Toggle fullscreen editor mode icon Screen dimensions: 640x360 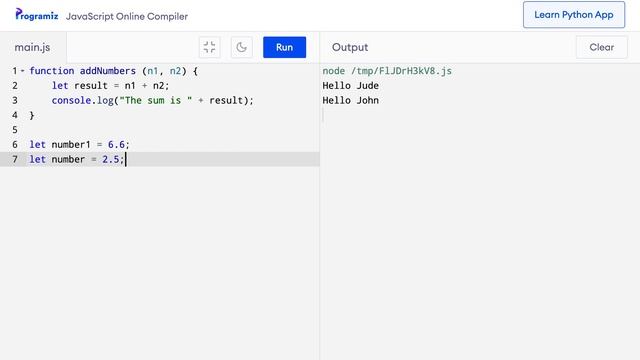[209, 47]
